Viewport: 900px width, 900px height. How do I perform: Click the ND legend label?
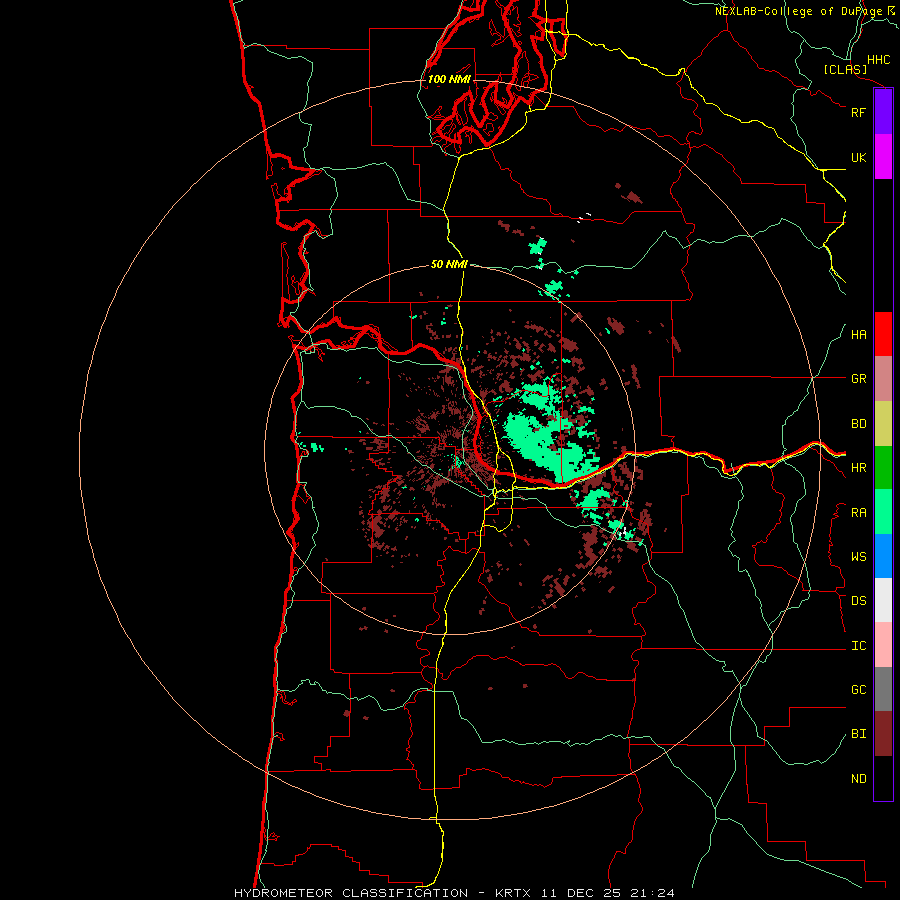(x=858, y=779)
